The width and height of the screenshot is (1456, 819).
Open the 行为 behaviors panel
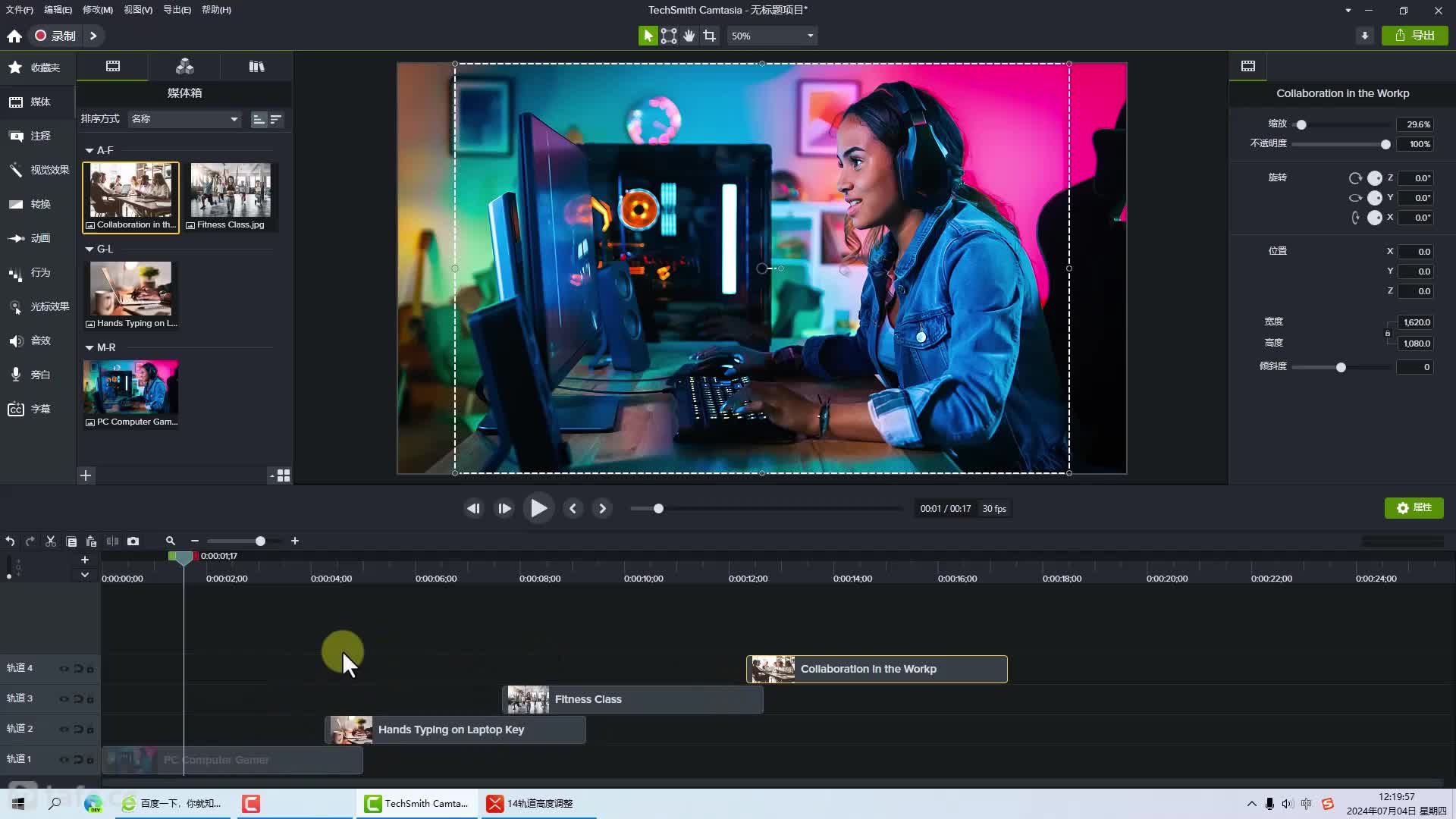(38, 272)
